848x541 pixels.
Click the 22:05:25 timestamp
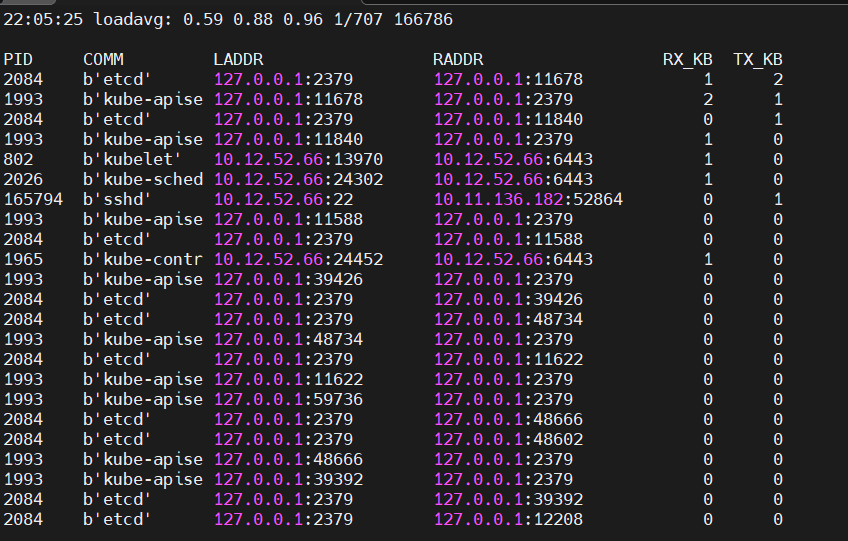tap(43, 19)
